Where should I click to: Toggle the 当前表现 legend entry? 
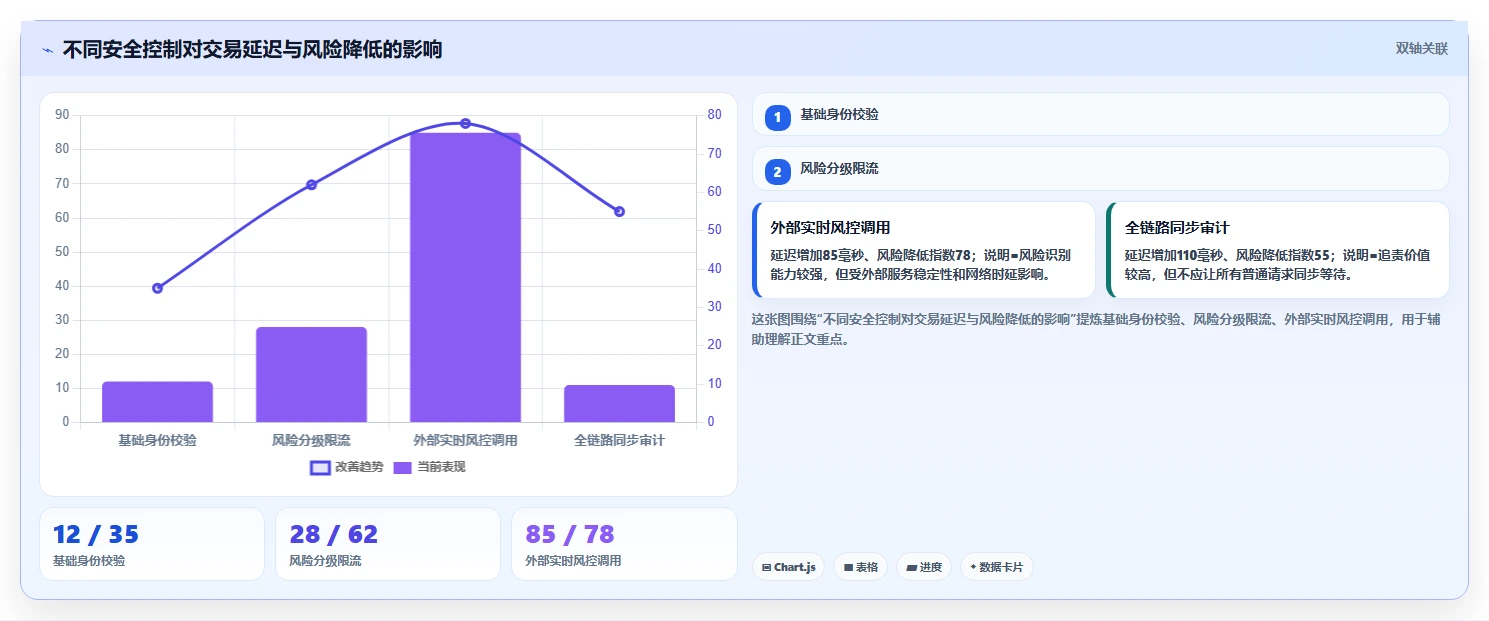point(429,467)
